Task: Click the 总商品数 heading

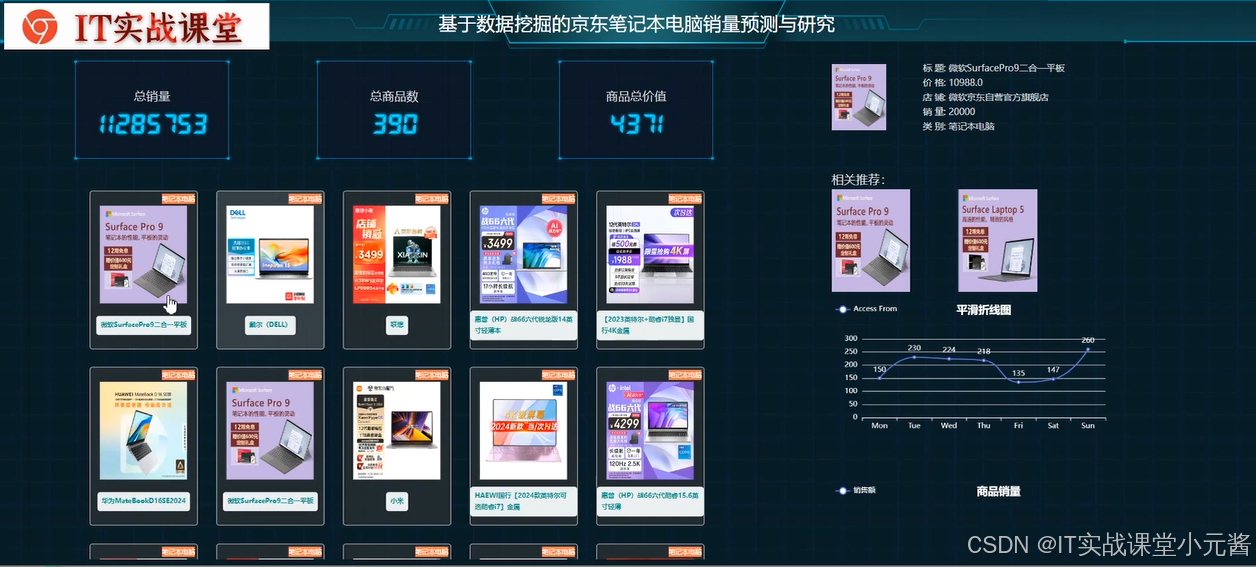Action: click(x=395, y=97)
